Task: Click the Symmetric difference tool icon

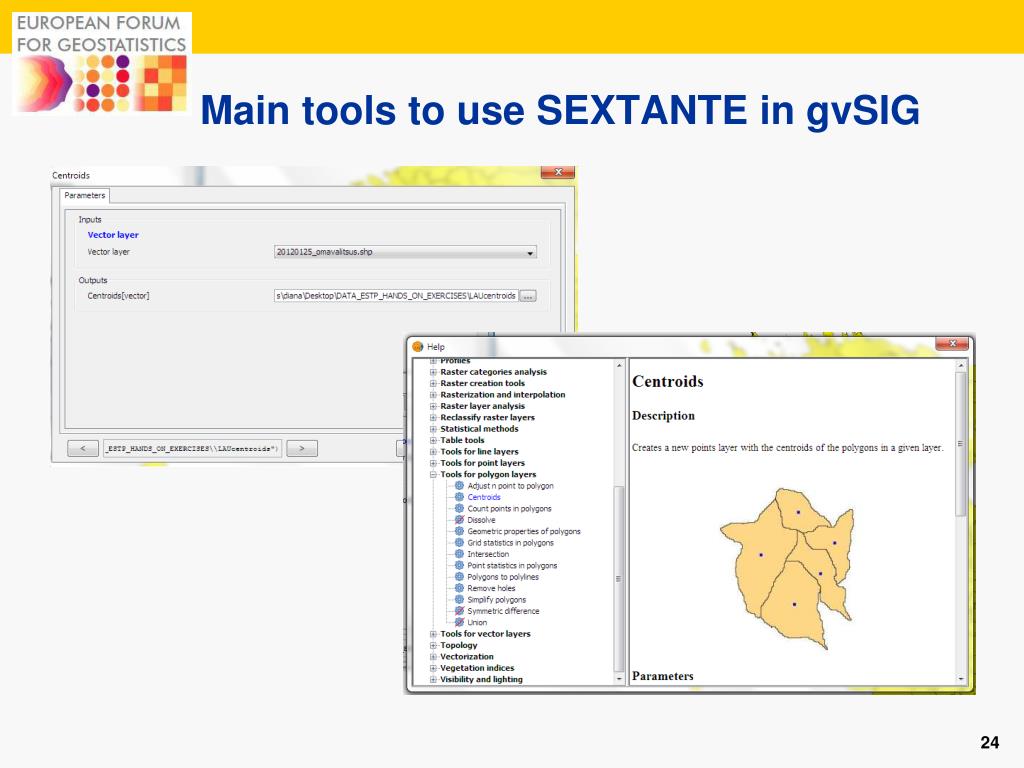Action: [x=459, y=611]
